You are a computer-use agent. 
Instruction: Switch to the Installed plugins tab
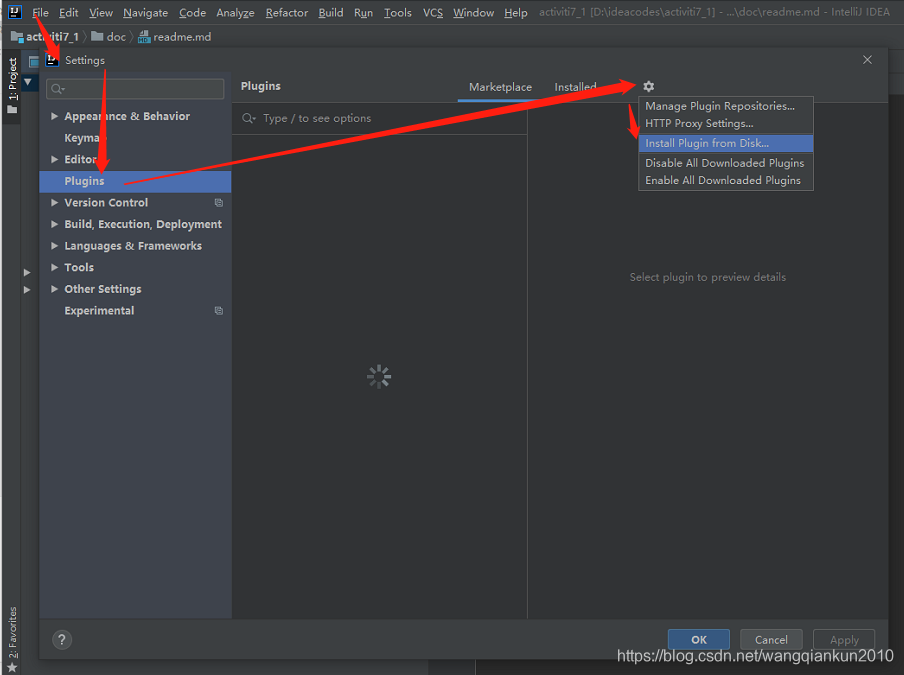point(575,87)
